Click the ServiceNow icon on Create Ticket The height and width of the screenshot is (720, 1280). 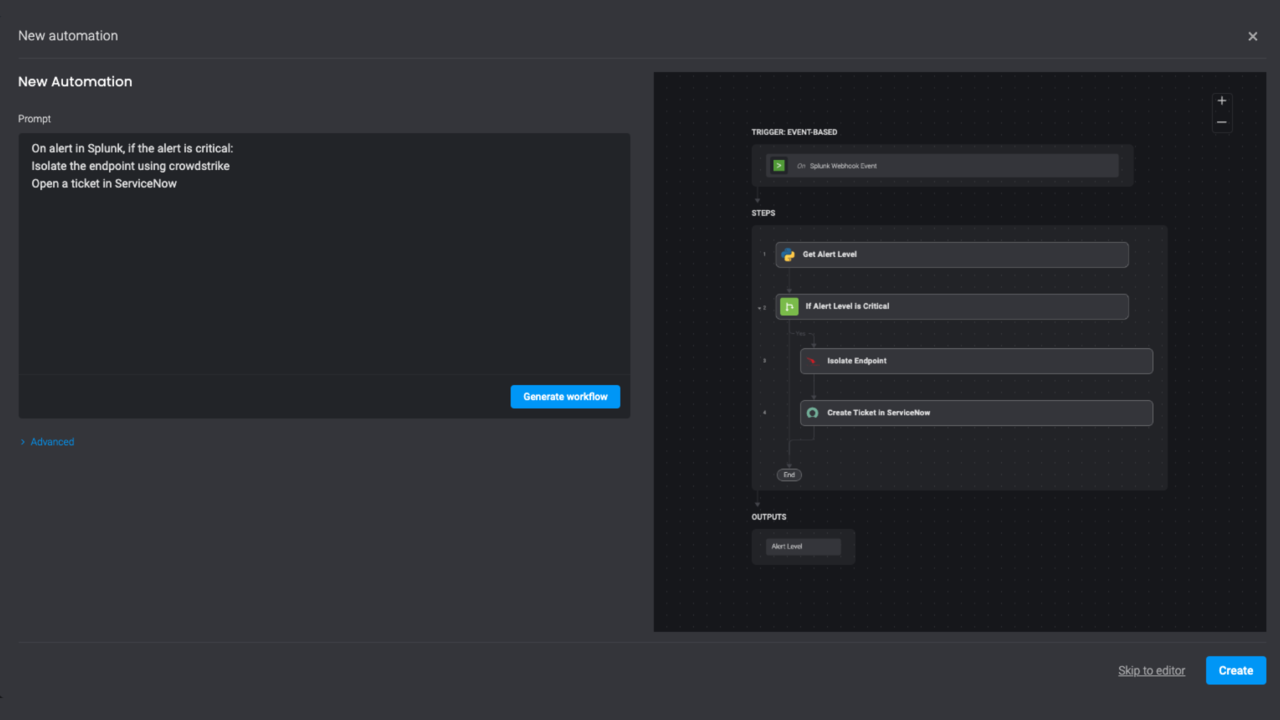[813, 413]
